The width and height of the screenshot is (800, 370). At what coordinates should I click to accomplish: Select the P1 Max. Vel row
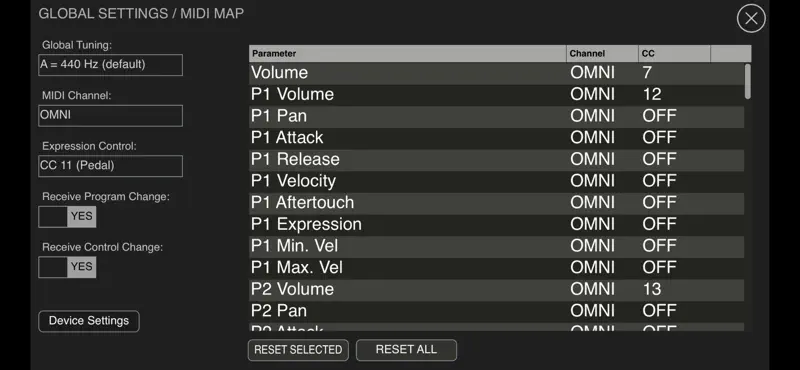pyautogui.click(x=496, y=268)
